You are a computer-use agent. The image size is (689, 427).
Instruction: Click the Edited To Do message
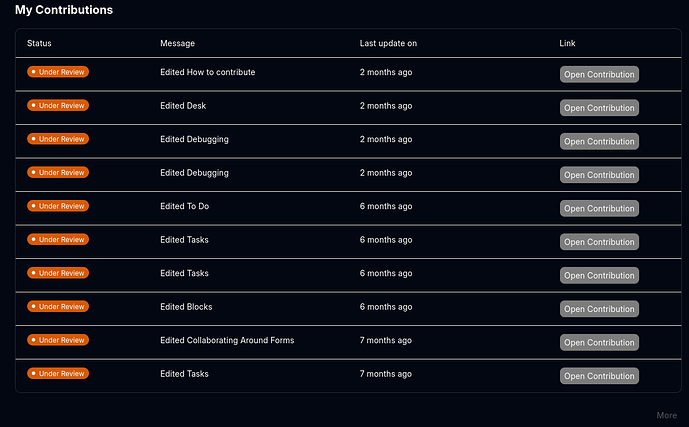pos(184,206)
